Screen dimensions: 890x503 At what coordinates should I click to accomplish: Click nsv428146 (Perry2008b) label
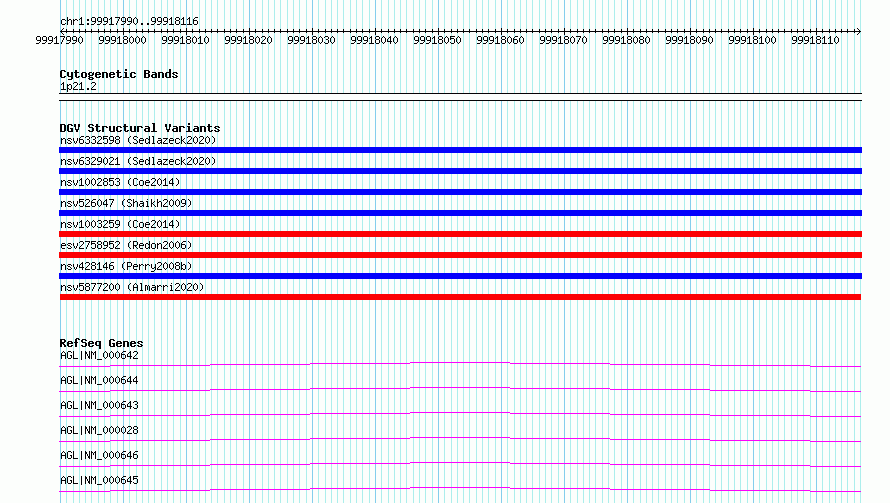[126, 266]
